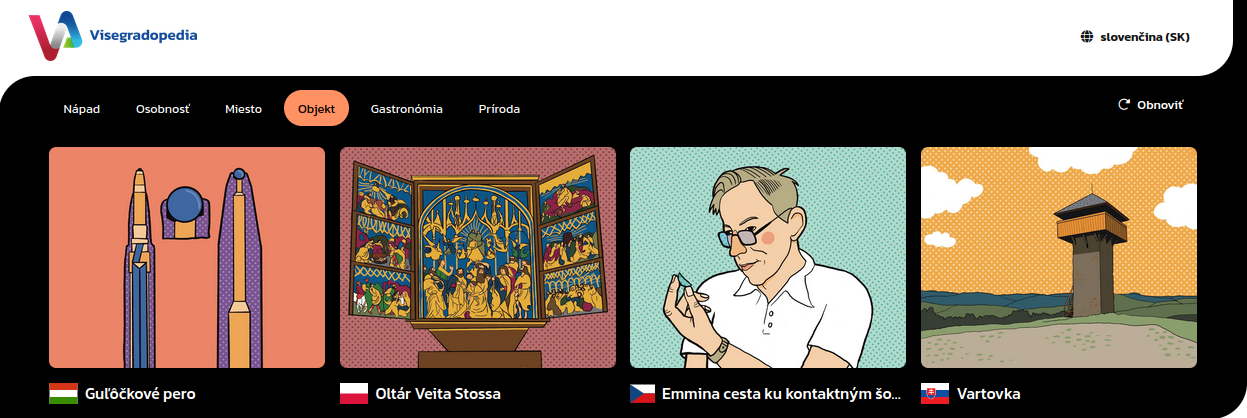Click the refresh arrow icon beside Obnoviť
The height and width of the screenshot is (418, 1247).
pos(1123,104)
